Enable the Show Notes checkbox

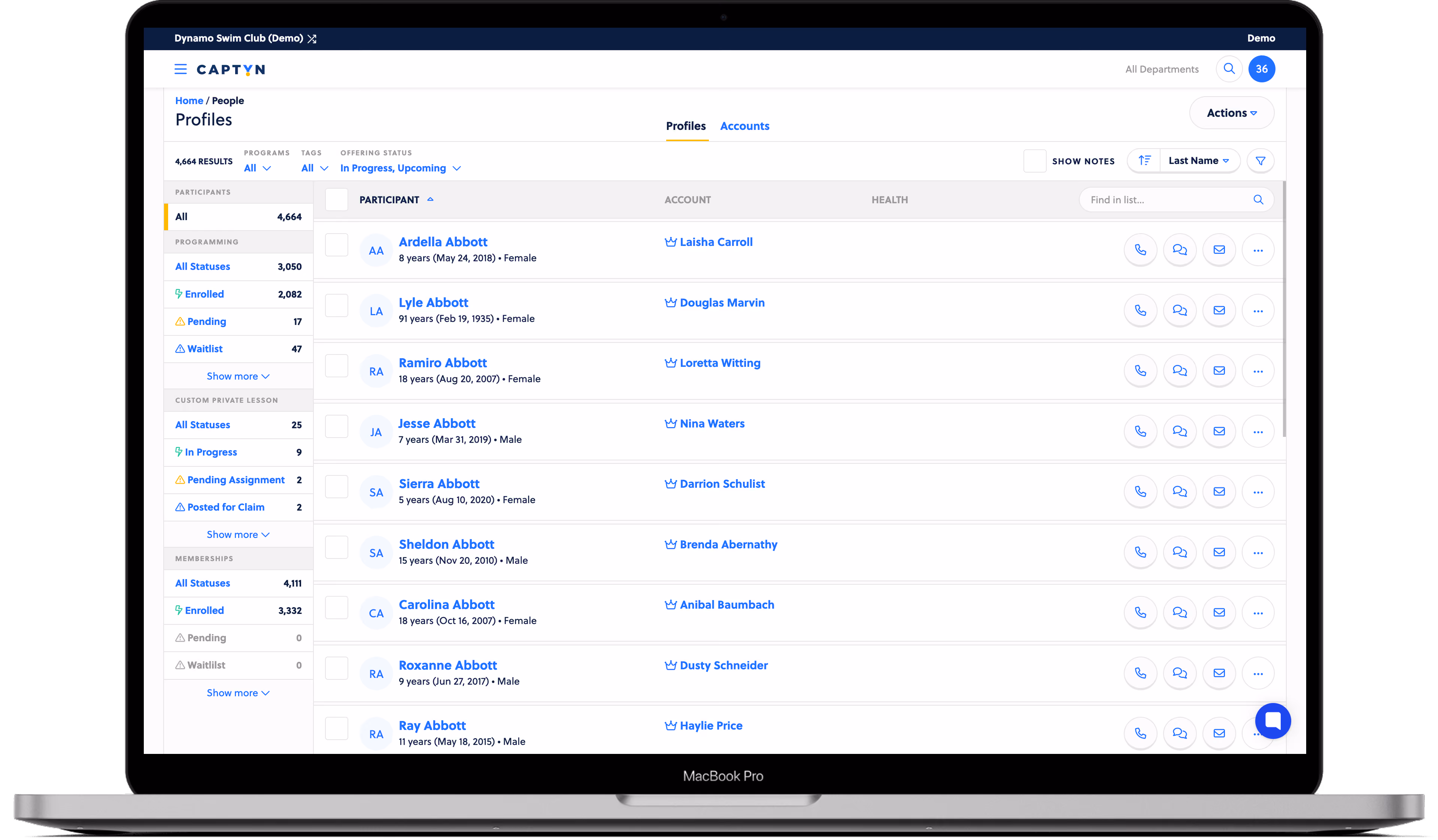tap(1034, 161)
